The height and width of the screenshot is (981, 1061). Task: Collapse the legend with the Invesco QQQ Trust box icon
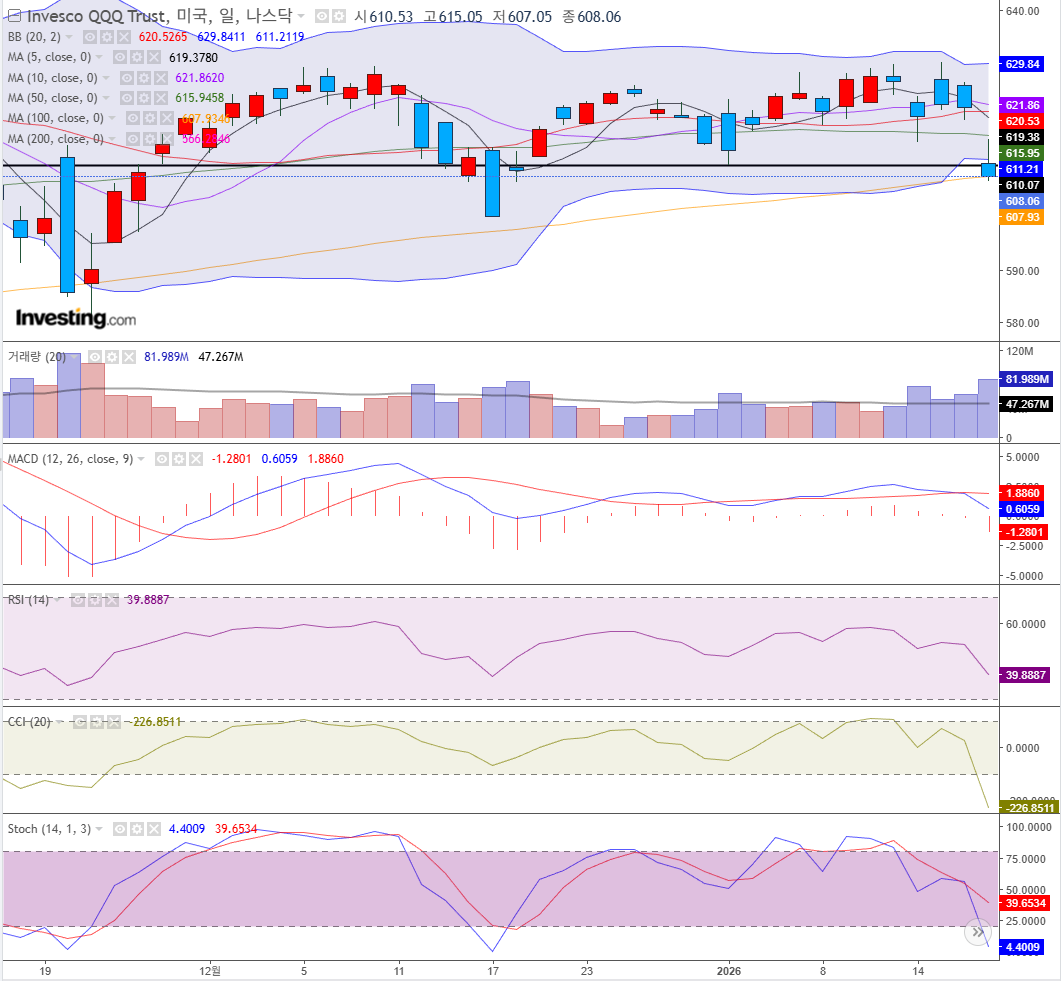(x=14, y=16)
